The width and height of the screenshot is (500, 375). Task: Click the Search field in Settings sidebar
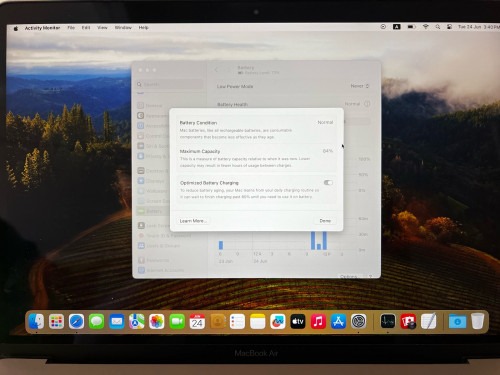[170, 84]
